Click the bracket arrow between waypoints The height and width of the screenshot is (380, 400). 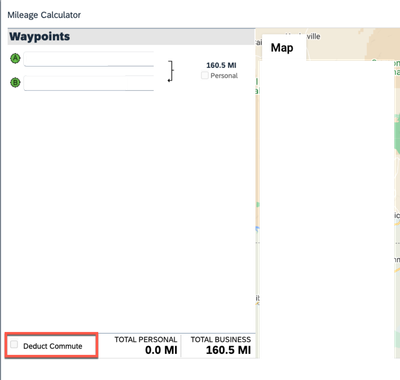(x=171, y=71)
